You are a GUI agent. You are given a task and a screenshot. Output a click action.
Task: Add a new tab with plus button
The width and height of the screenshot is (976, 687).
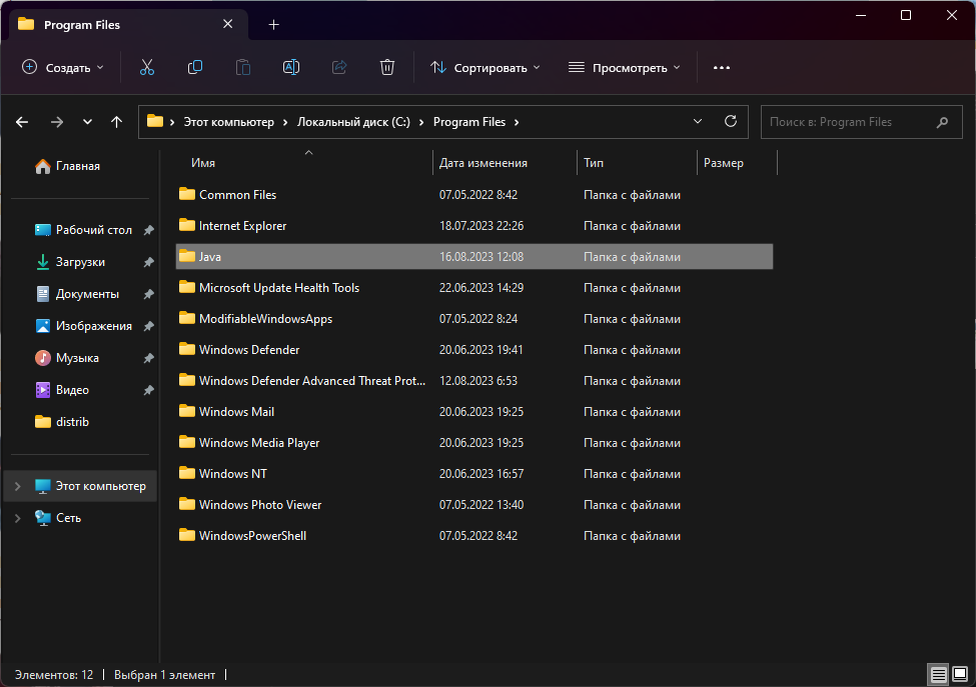point(274,25)
